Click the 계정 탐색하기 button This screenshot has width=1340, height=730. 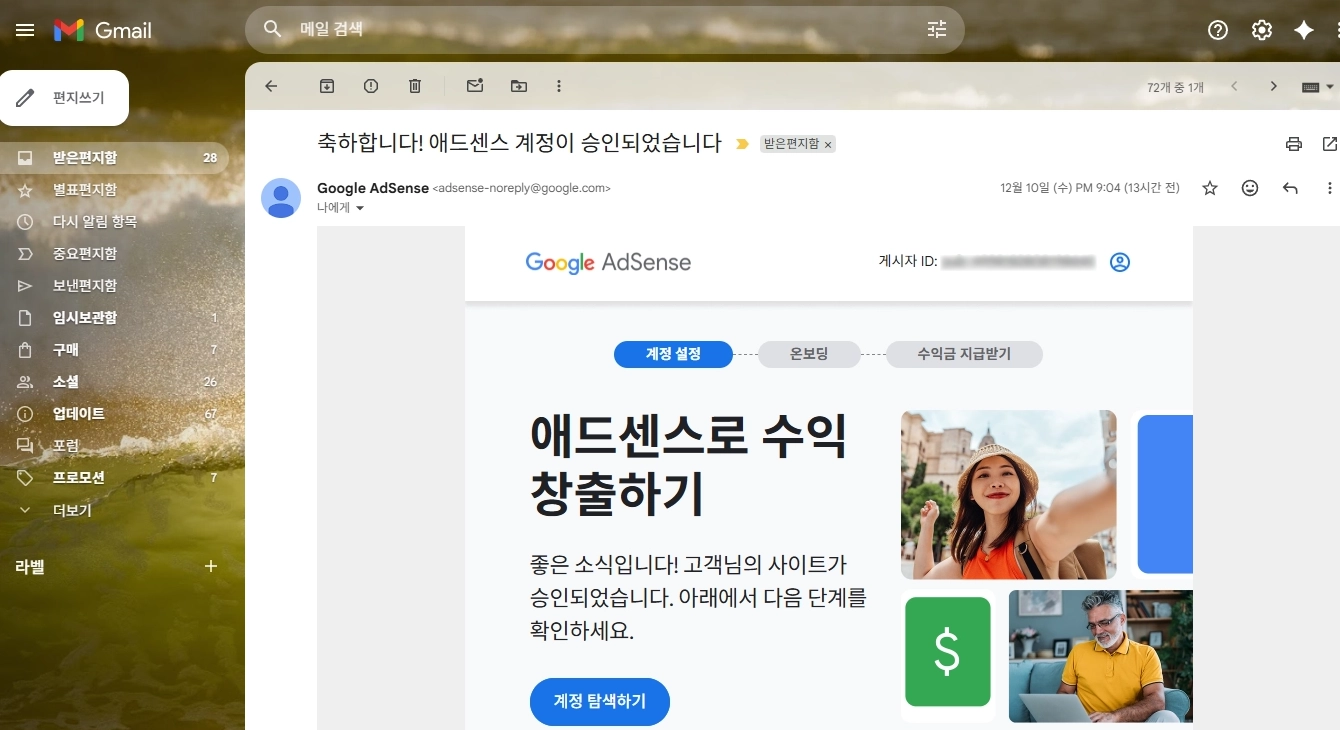600,702
